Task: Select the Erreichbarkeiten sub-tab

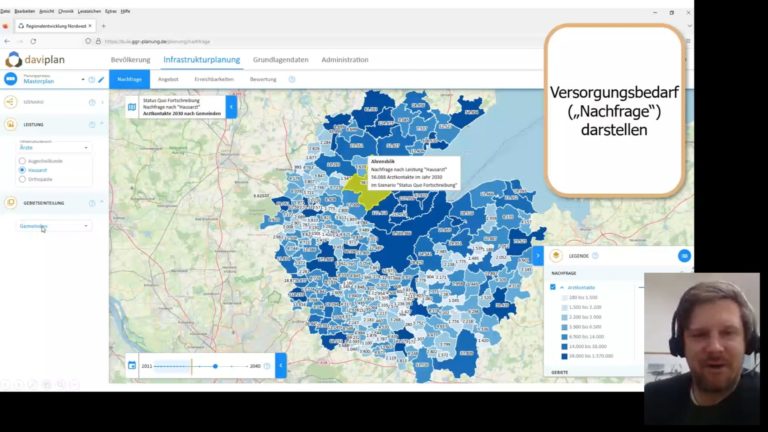Action: pyautogui.click(x=214, y=79)
